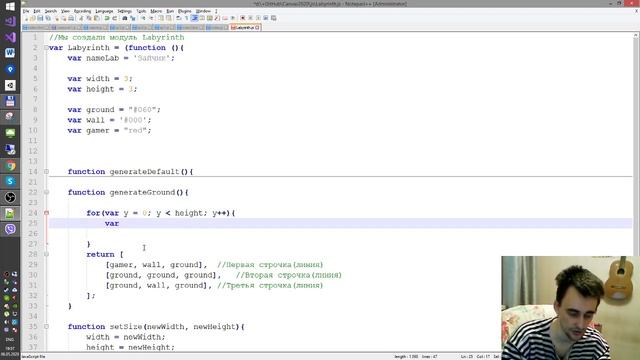Viewport: 640px width, 360px height.
Task: Toggle synchronized horizontal scrolling
Action: (x=169, y=18)
